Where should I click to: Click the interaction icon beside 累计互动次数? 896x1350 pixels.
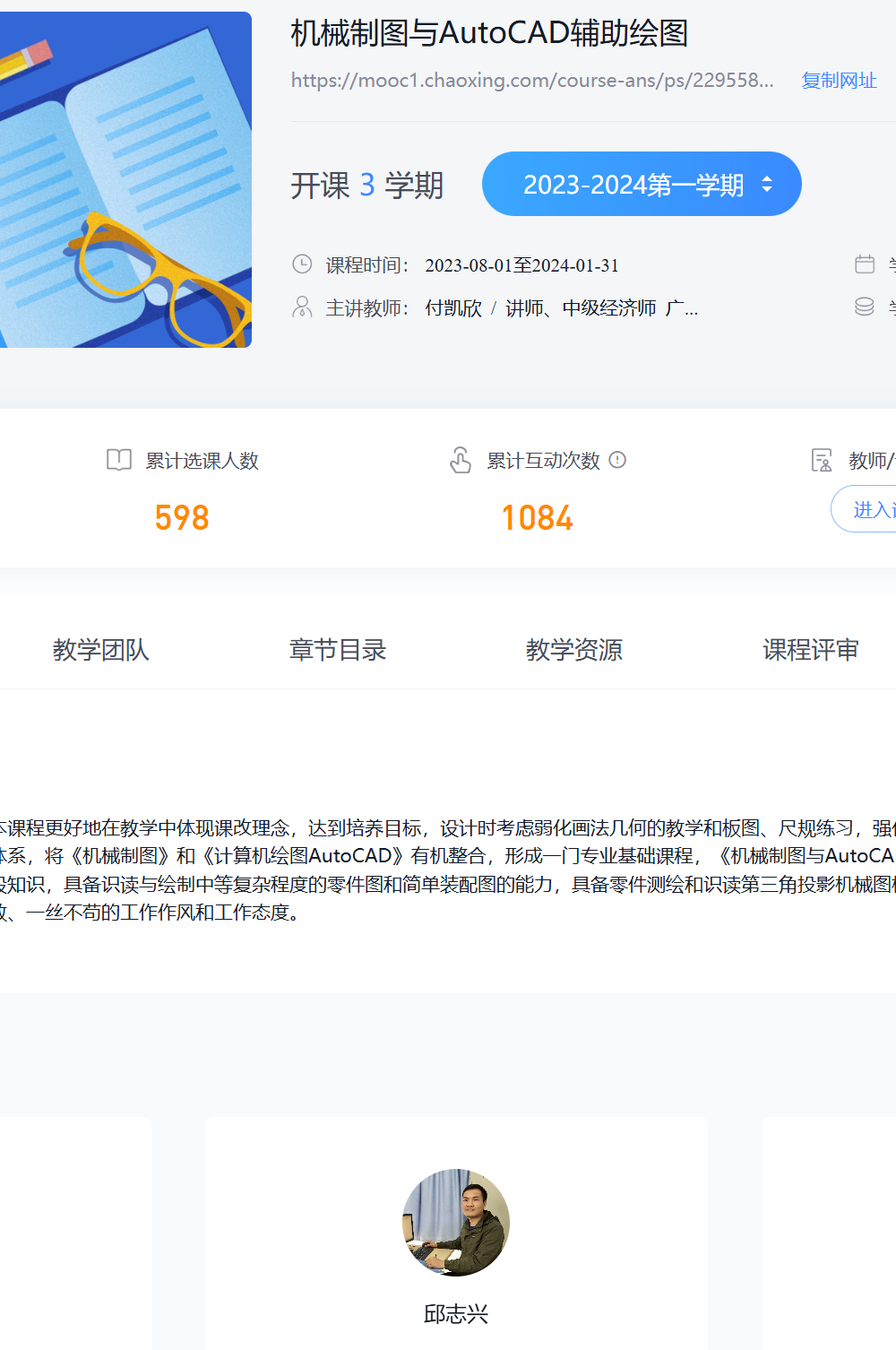(461, 461)
